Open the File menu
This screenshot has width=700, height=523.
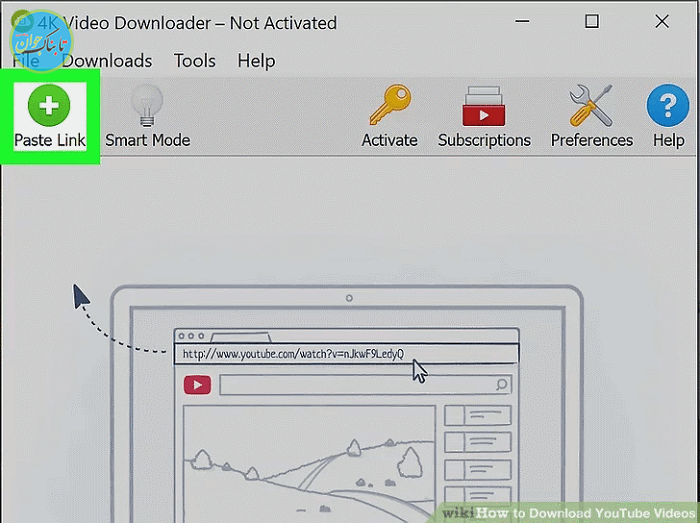pos(26,61)
